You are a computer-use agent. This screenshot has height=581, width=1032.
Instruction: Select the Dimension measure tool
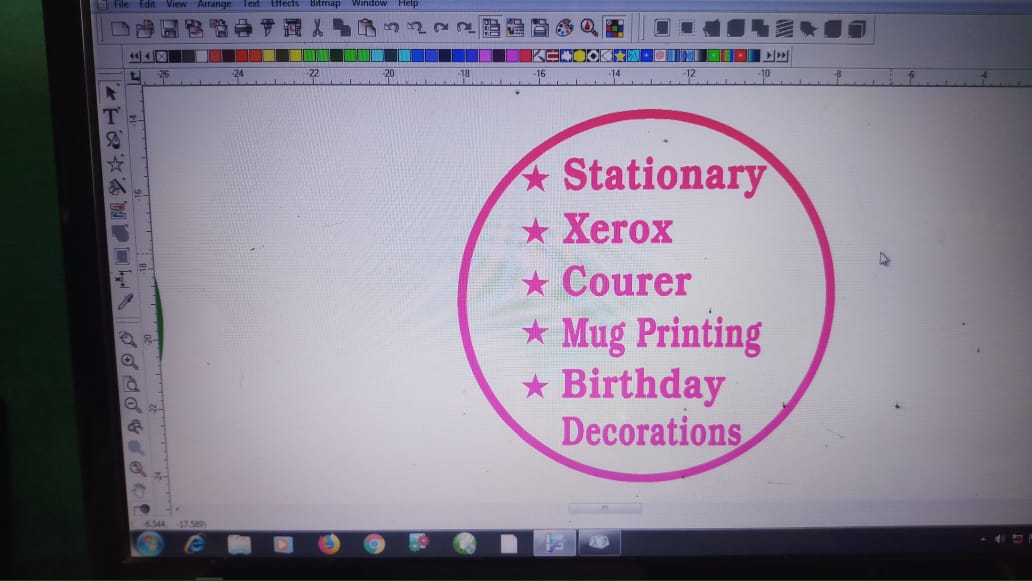[123, 279]
